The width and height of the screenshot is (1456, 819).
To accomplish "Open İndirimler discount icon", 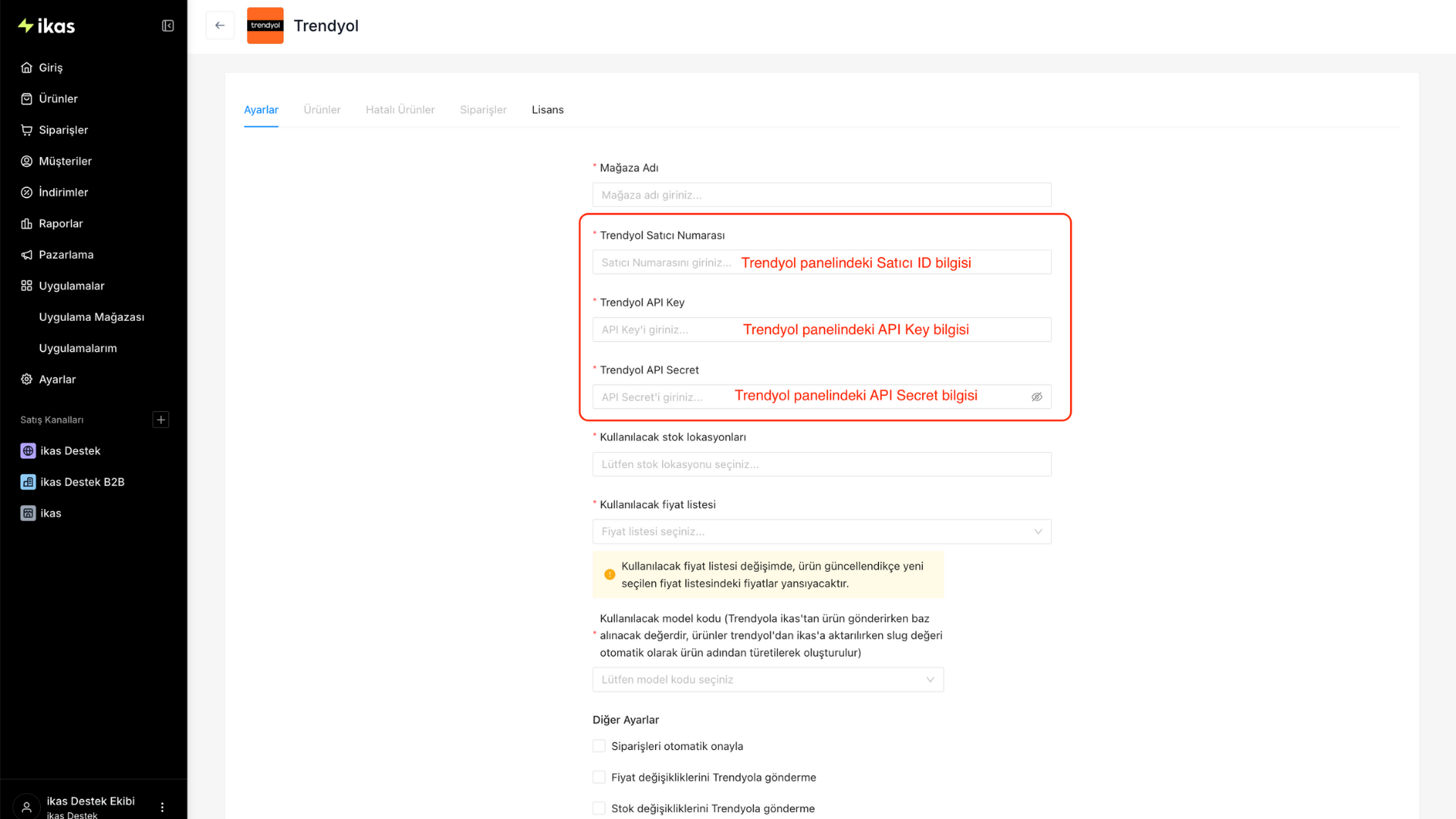I will click(x=27, y=193).
